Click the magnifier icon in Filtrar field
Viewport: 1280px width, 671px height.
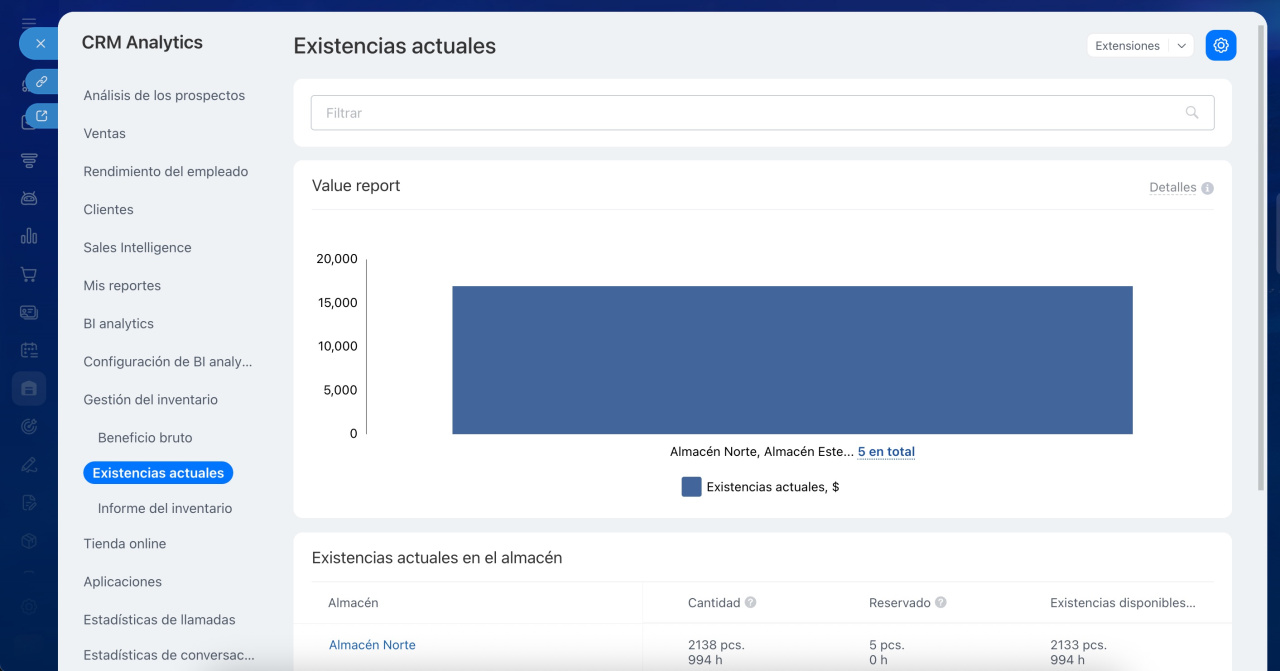pyautogui.click(x=1191, y=113)
